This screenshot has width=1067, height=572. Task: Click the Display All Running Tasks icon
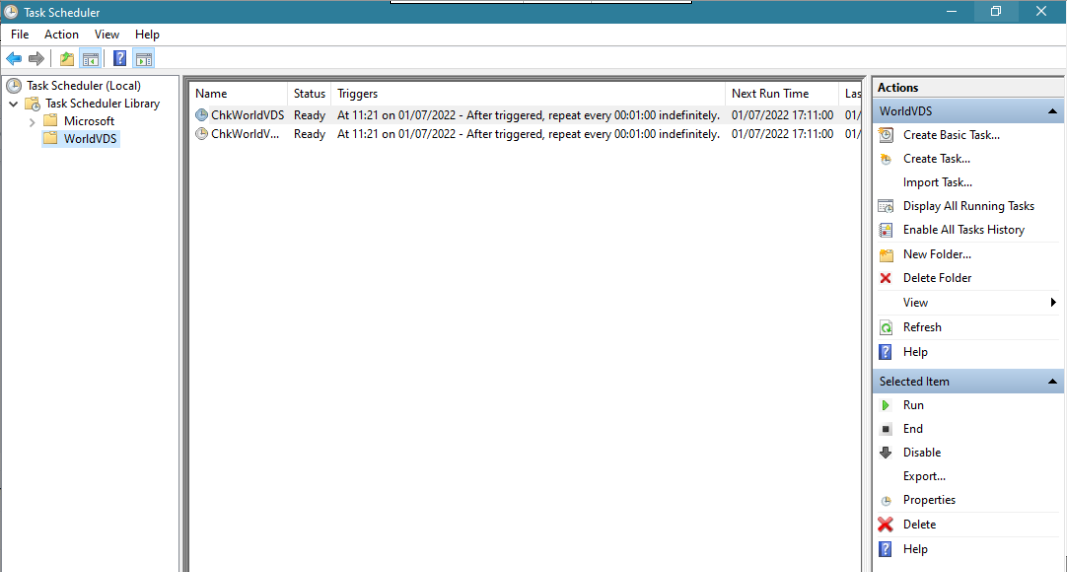(x=886, y=206)
